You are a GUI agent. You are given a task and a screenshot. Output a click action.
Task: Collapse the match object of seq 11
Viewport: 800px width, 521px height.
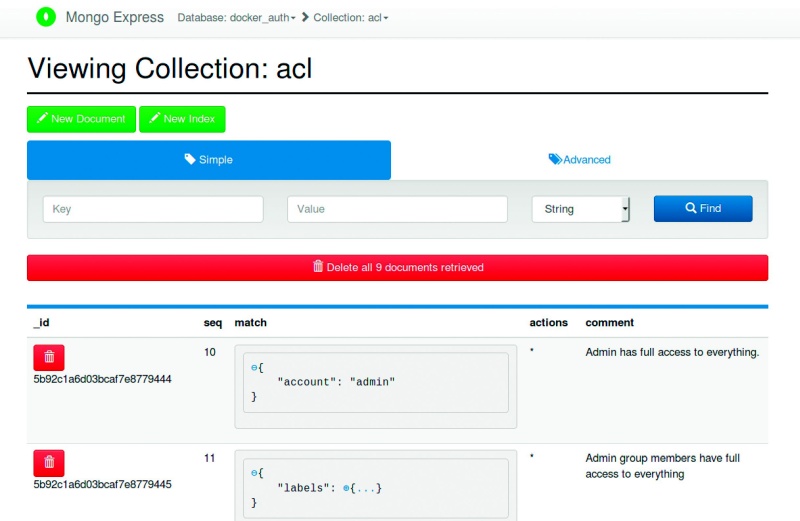[x=254, y=473]
